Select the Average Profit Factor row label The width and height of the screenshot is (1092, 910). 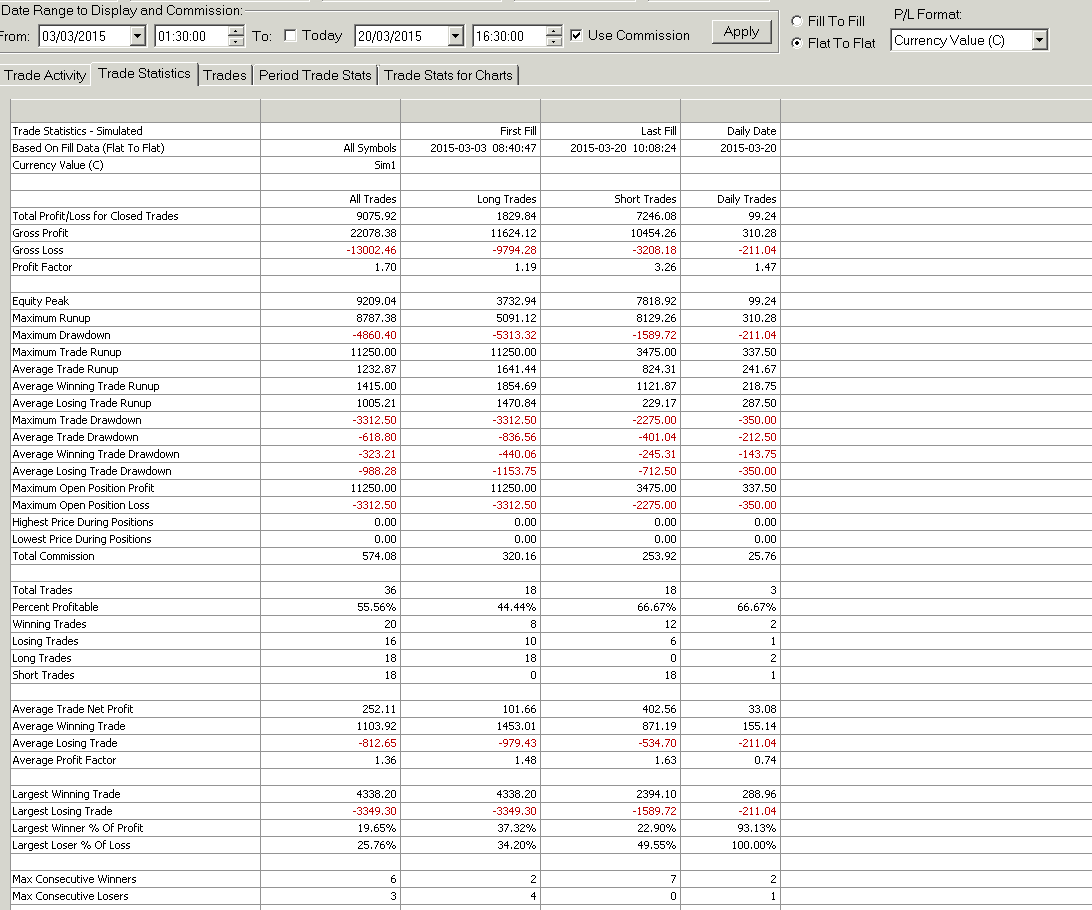click(x=64, y=760)
